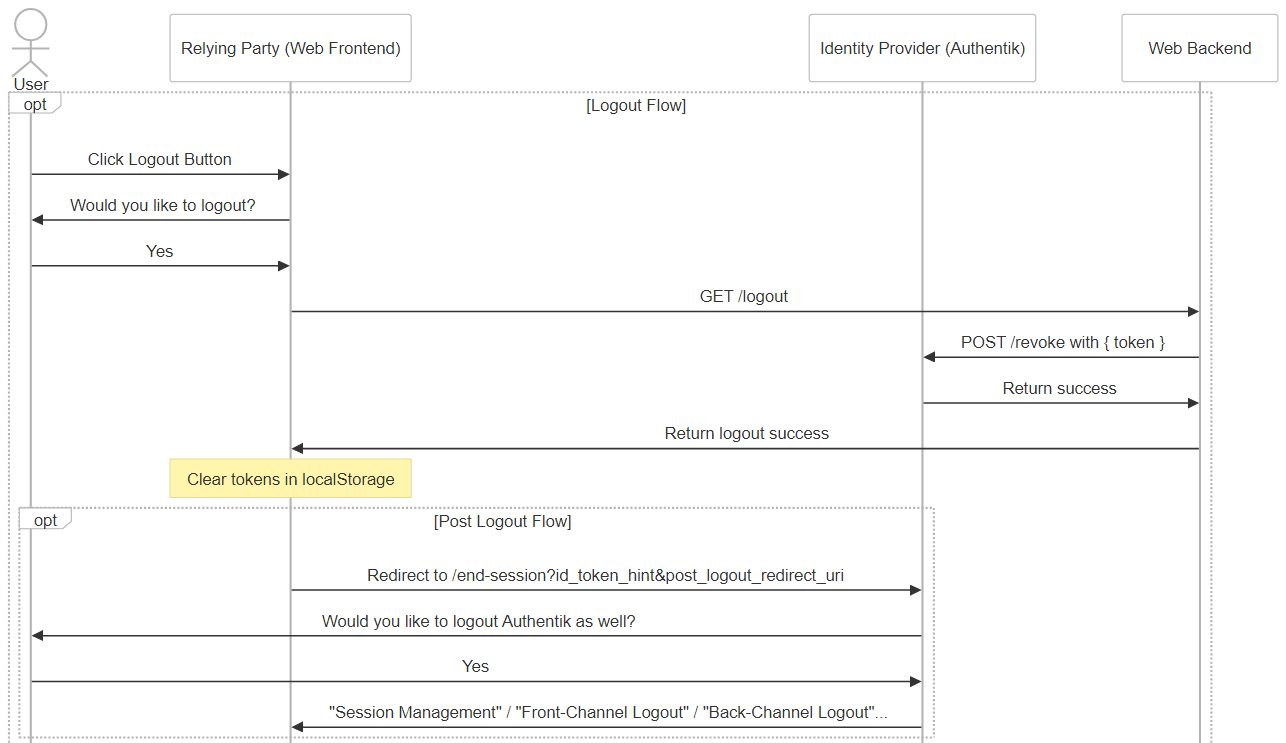Click the '[Logout Flow]' fragment title
This screenshot has height=743, width=1286.
click(x=636, y=105)
